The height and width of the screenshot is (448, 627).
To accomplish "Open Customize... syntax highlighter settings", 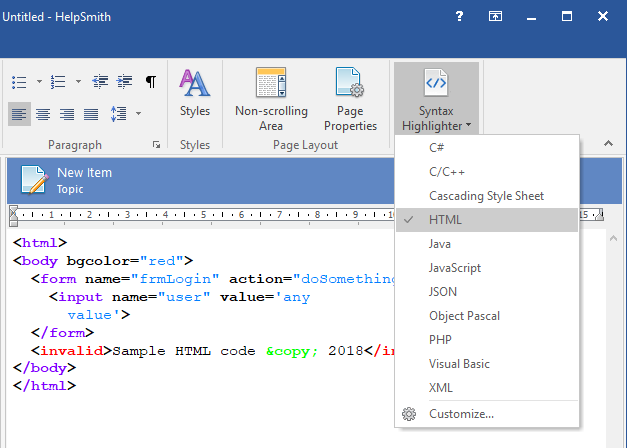I will 487,414.
